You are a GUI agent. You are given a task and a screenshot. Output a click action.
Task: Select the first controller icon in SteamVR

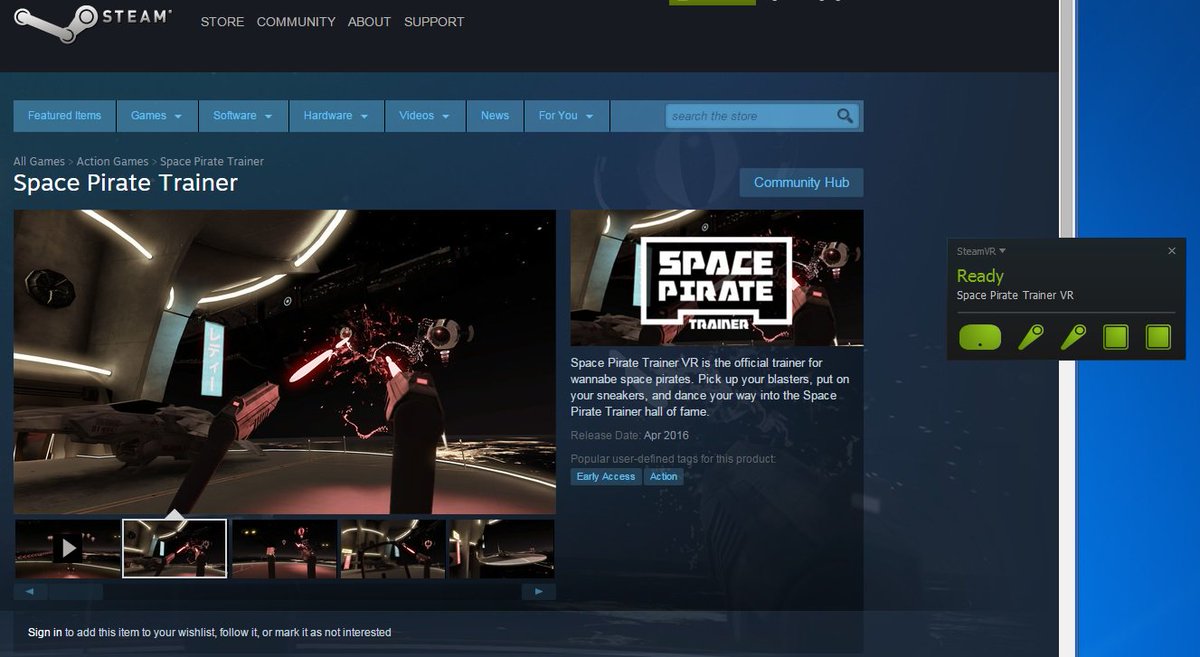point(1031,337)
